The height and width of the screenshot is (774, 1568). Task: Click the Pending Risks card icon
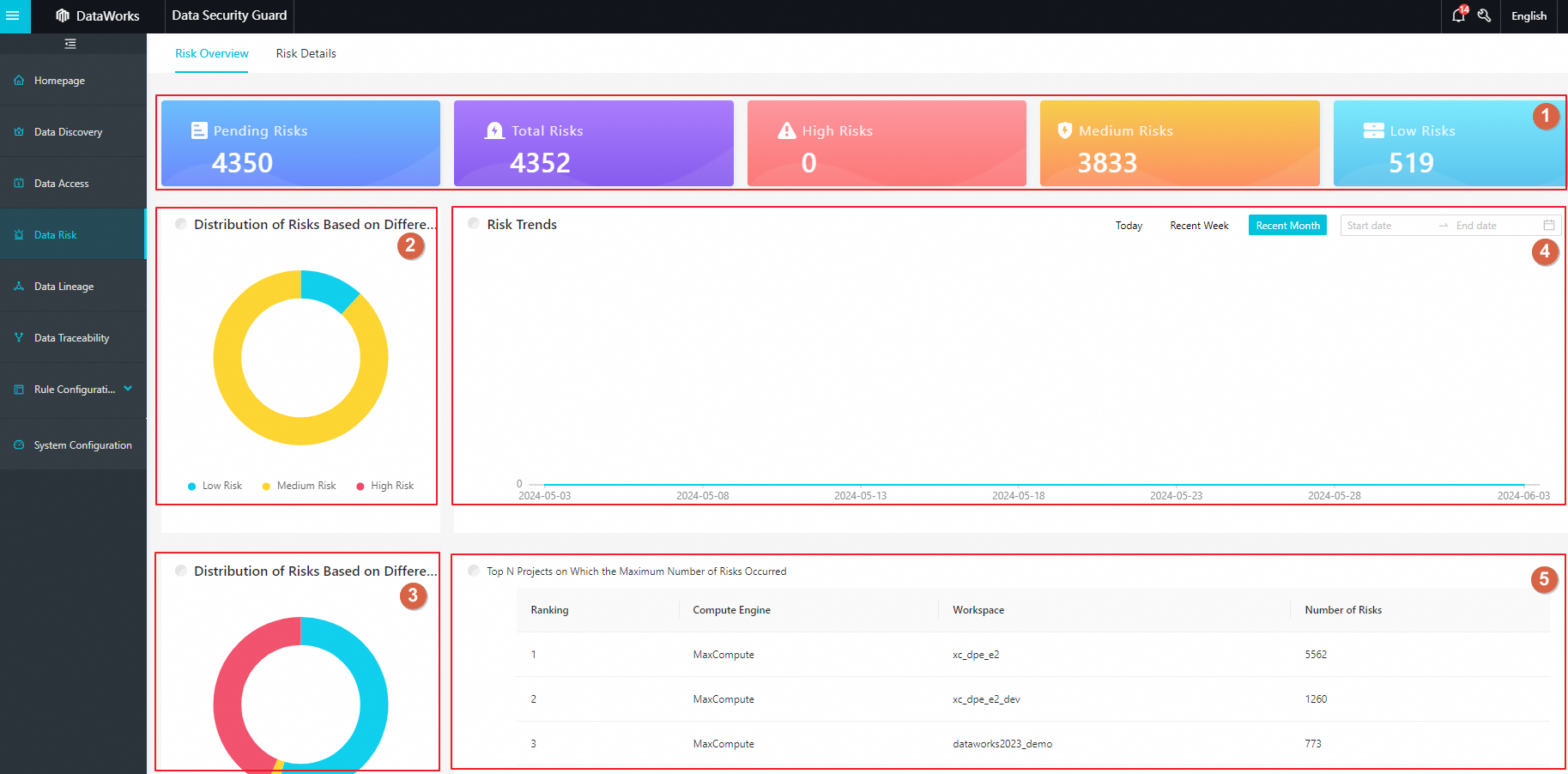199,130
